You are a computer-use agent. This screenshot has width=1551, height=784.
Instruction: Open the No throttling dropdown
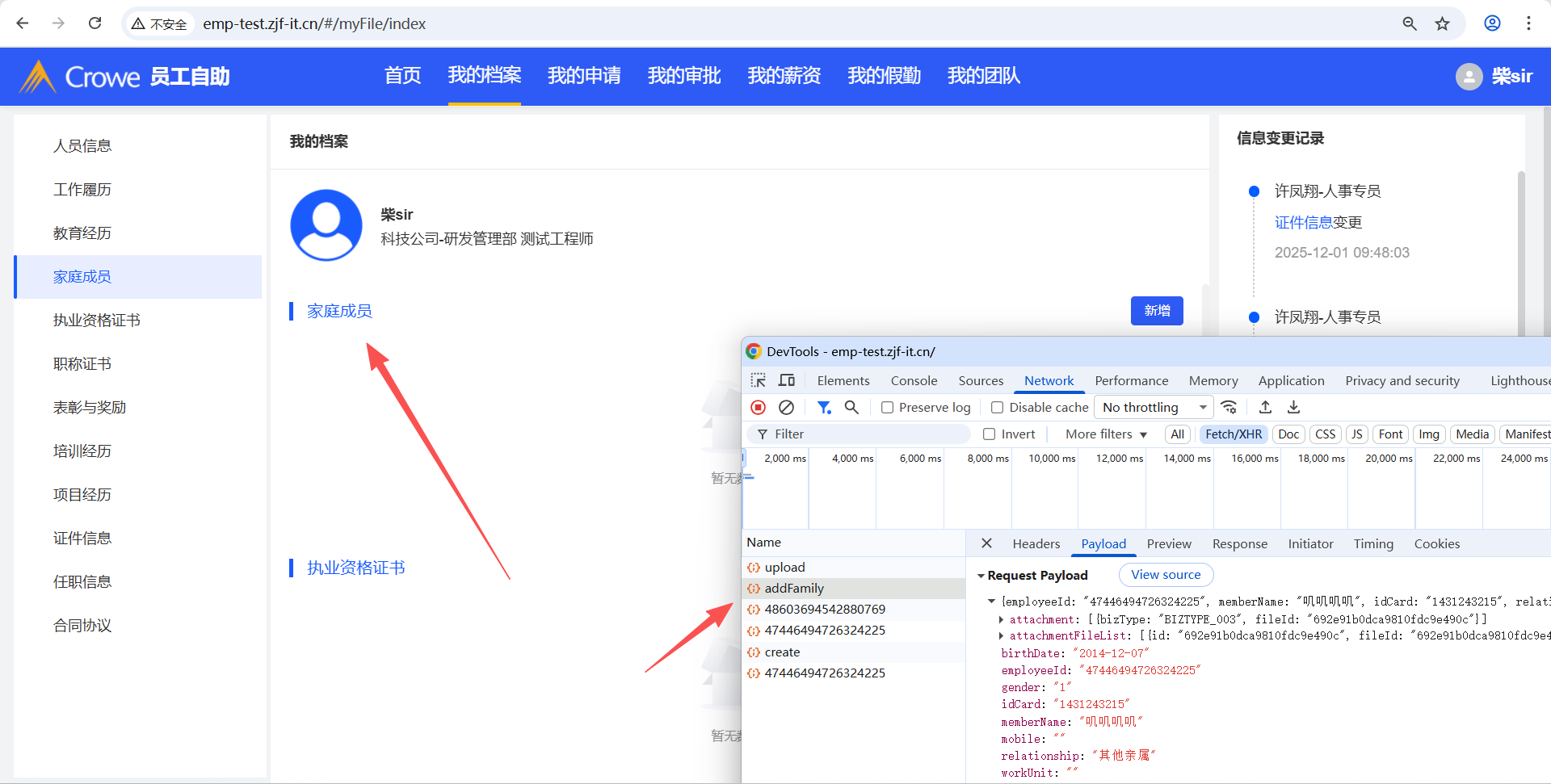click(x=1154, y=408)
